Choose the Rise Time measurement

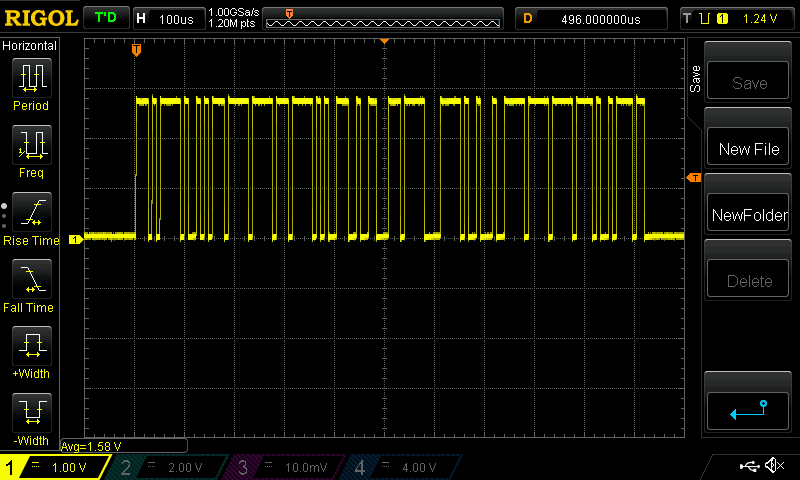pyautogui.click(x=31, y=213)
